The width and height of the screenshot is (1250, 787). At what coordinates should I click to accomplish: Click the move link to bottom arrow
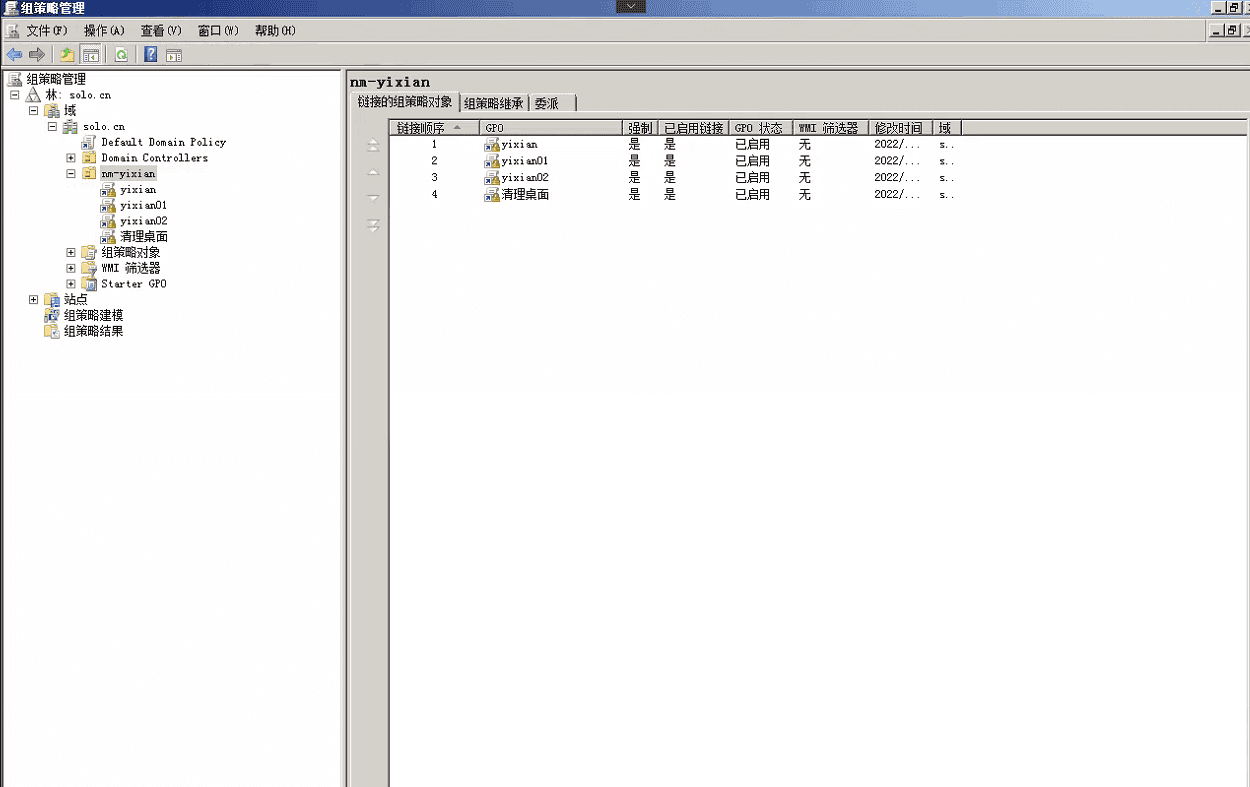pyautogui.click(x=373, y=225)
